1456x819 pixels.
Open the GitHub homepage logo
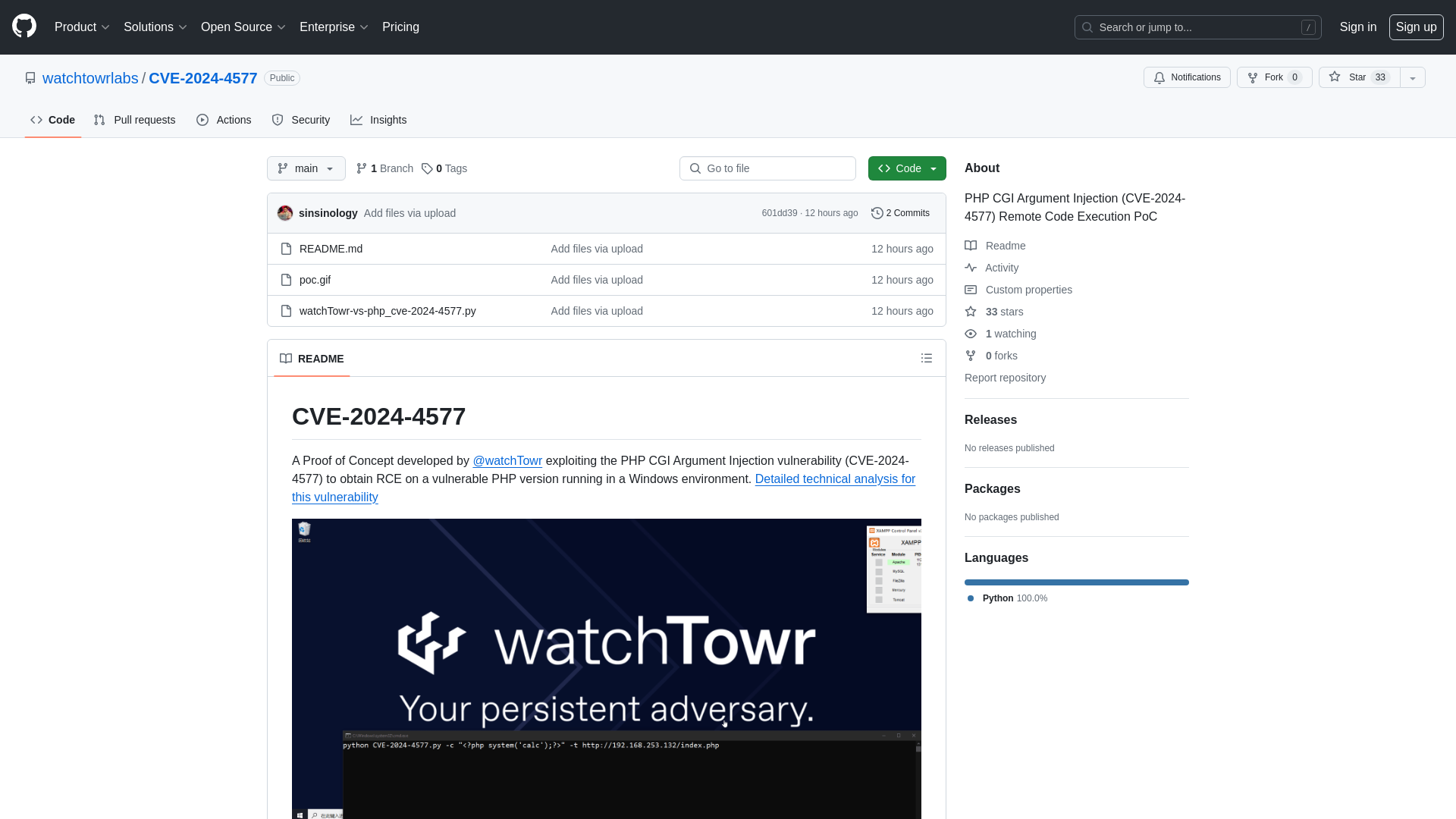coord(24,27)
